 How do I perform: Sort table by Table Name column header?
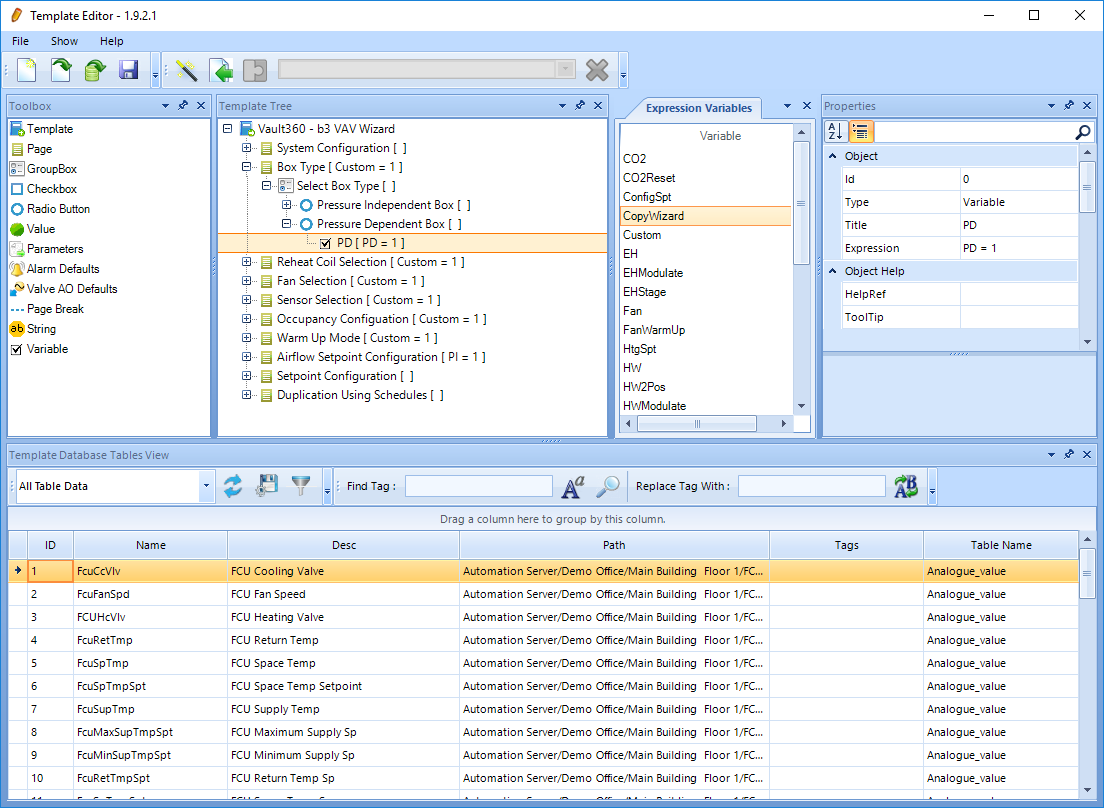(x=1000, y=545)
